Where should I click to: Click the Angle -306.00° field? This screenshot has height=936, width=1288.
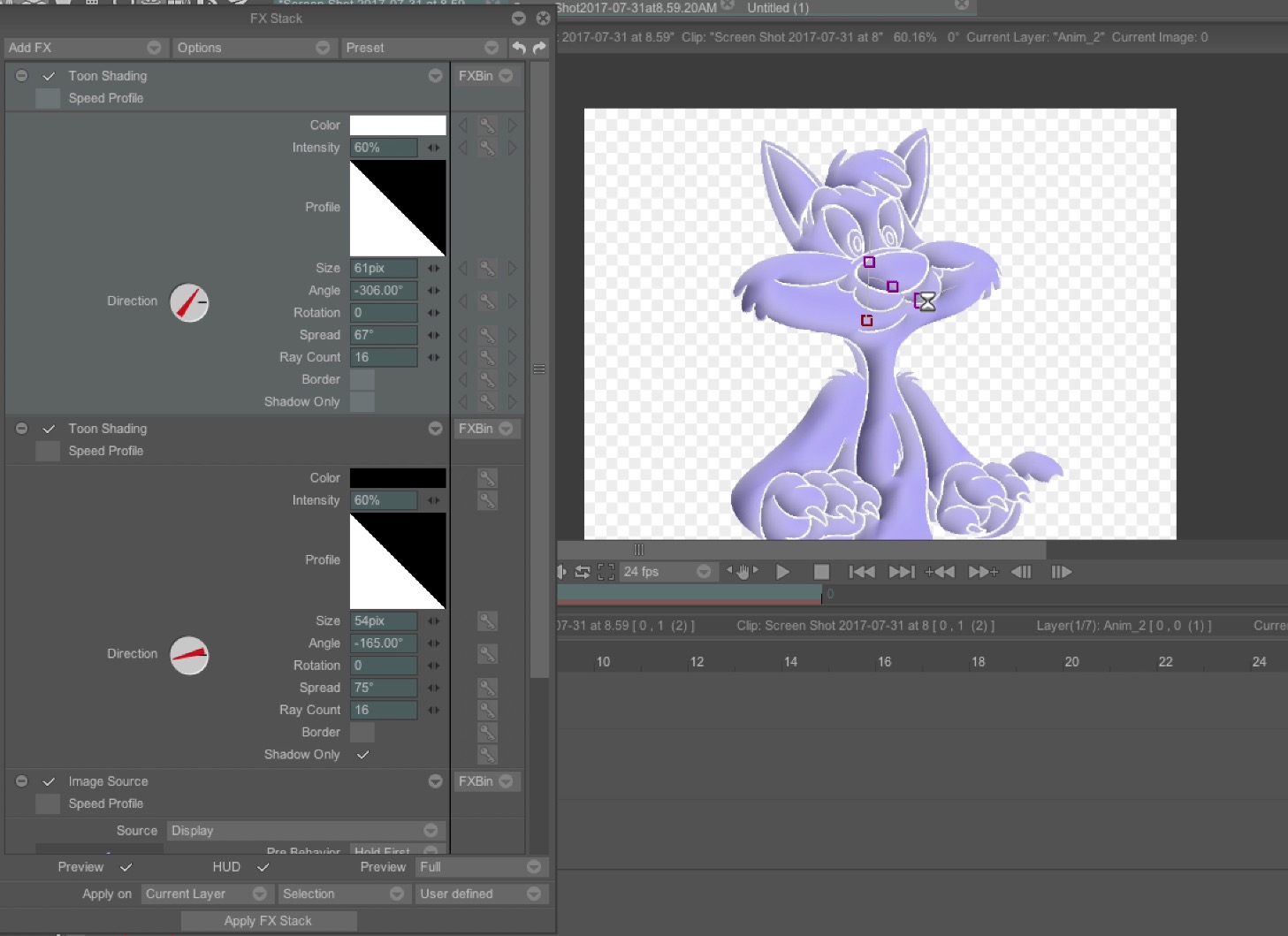pyautogui.click(x=384, y=290)
